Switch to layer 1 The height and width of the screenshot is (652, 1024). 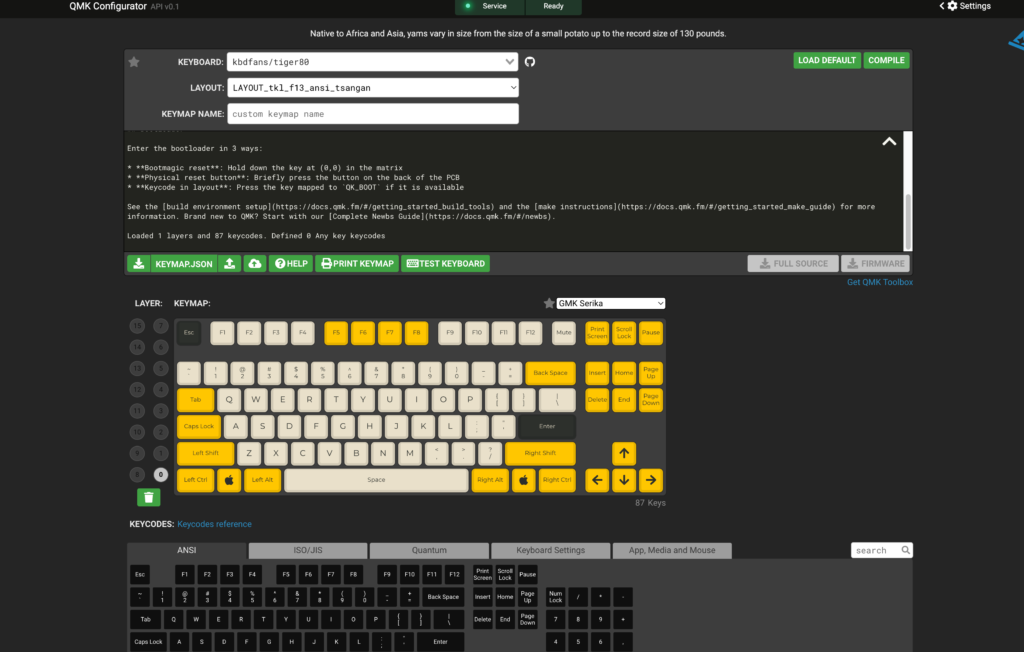click(161, 453)
